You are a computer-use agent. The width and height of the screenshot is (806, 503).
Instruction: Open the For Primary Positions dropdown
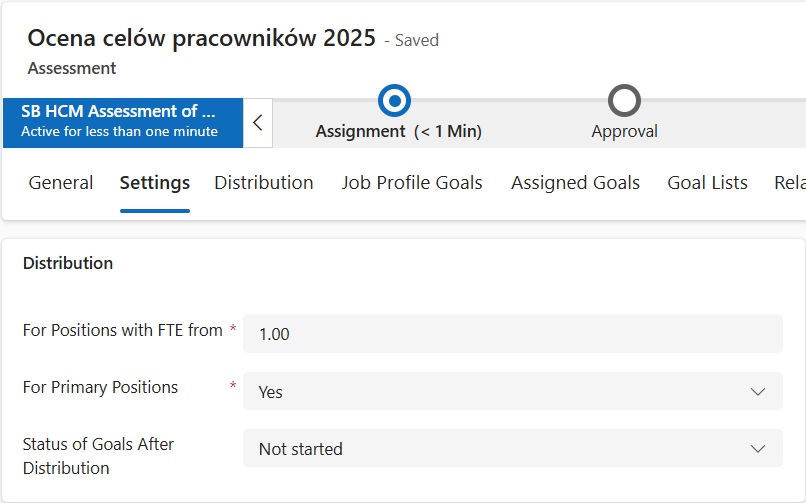[500, 392]
